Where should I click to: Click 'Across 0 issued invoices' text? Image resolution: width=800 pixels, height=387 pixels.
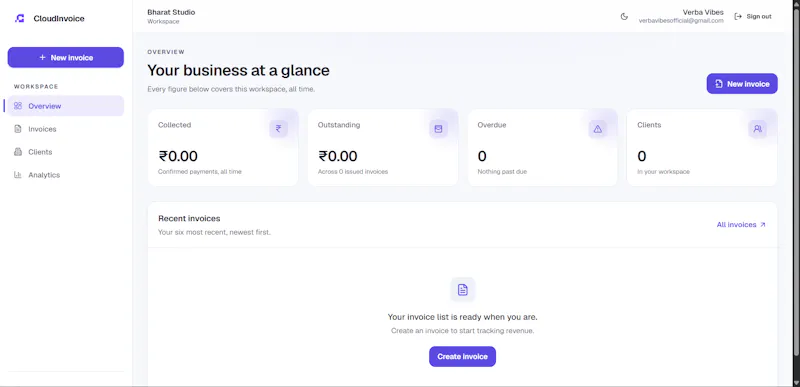(x=353, y=172)
